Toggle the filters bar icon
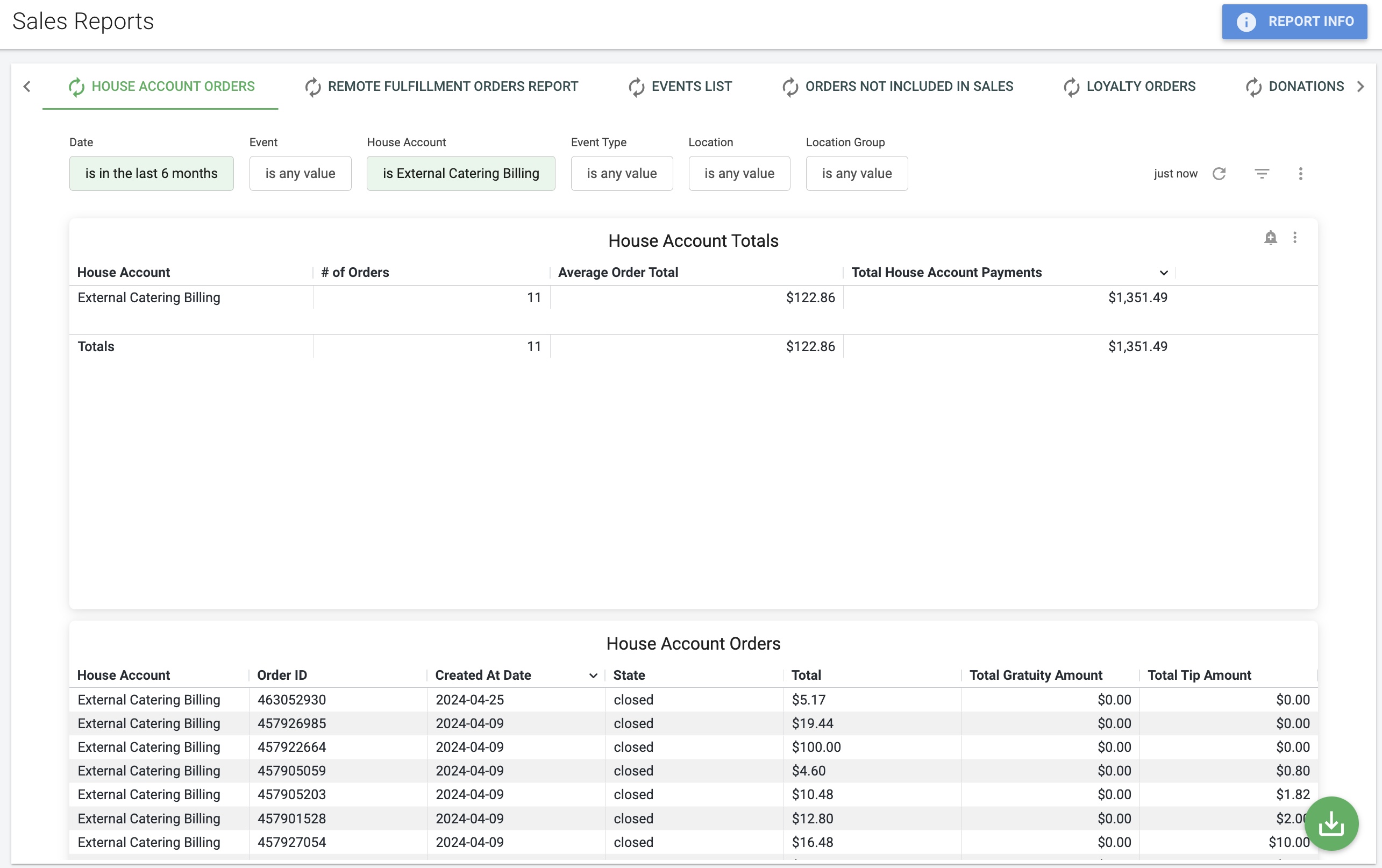Image resolution: width=1382 pixels, height=868 pixels. [1262, 173]
